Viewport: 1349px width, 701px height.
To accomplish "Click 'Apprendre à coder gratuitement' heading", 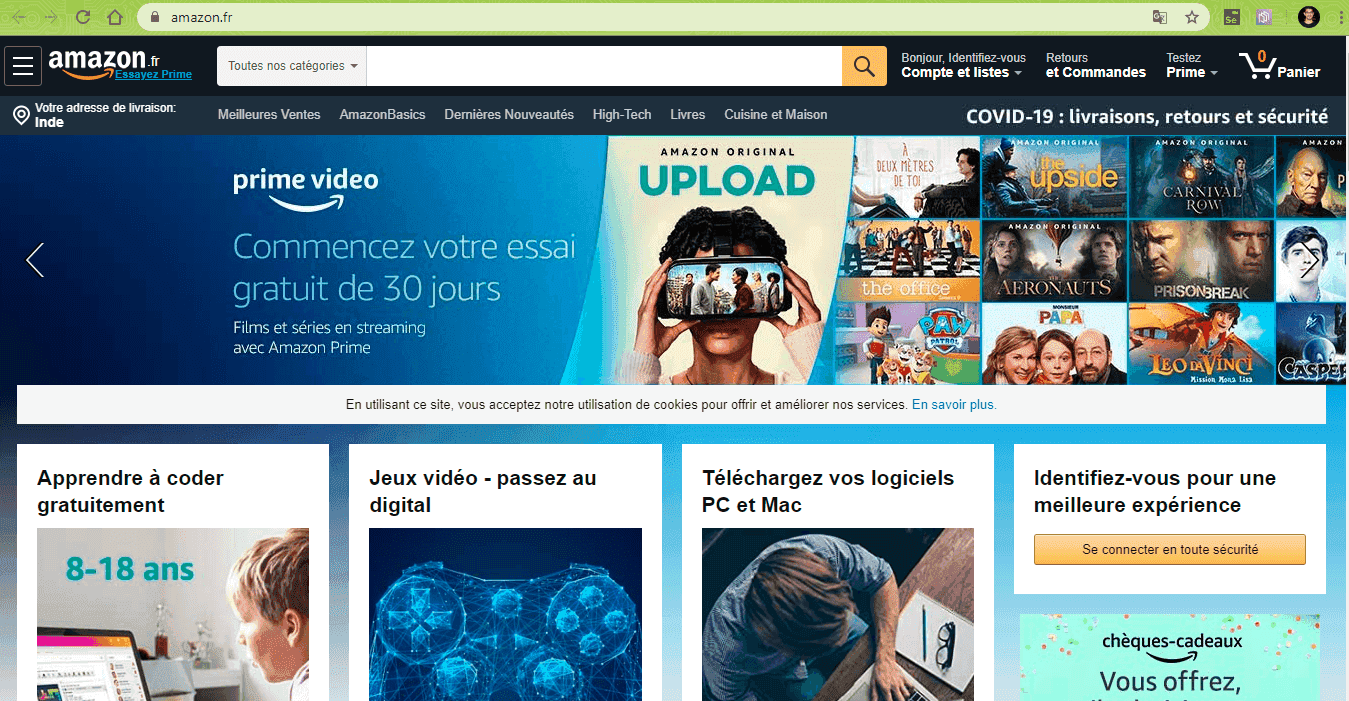I will click(x=130, y=491).
